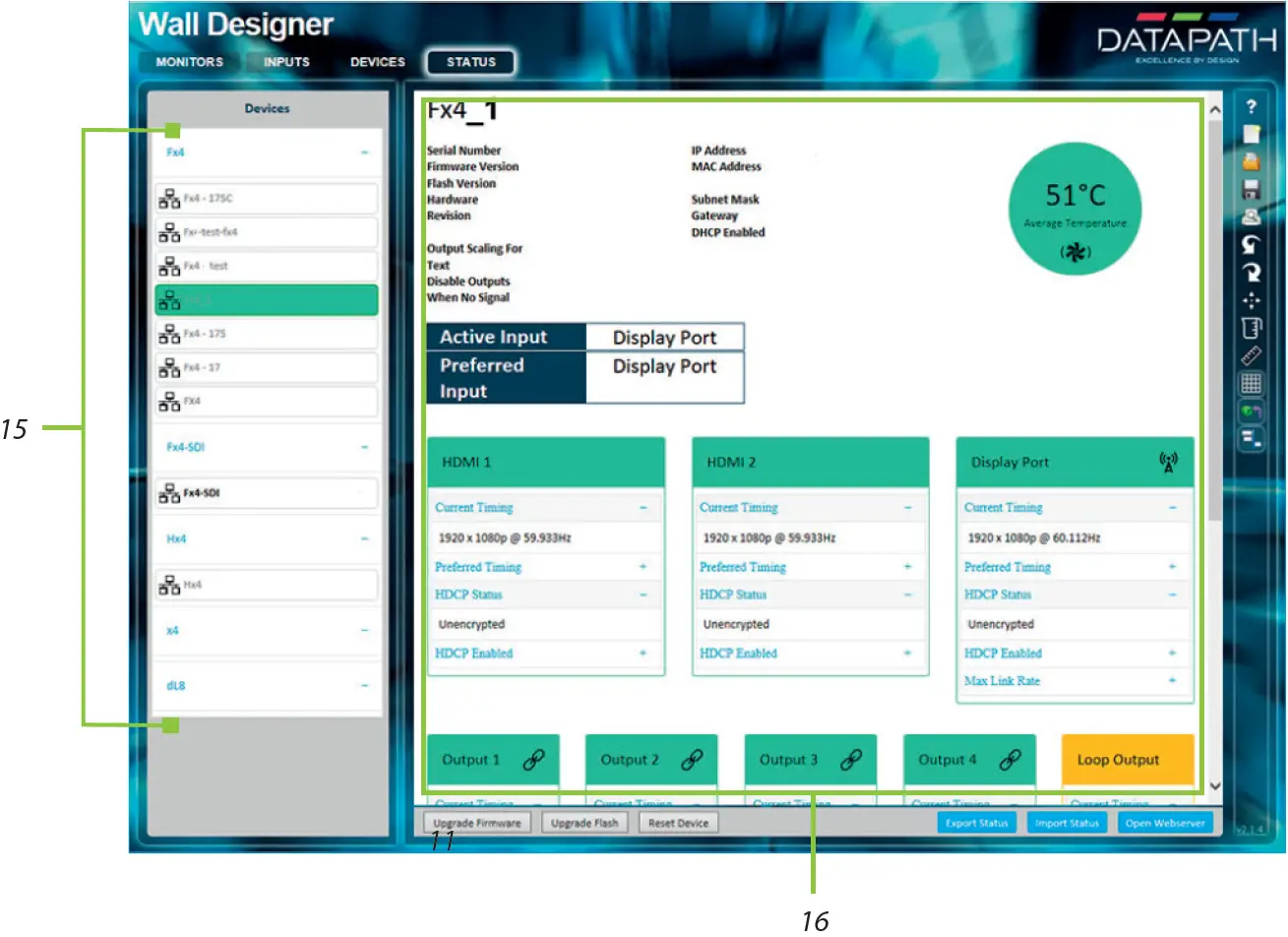Screen dimensions: 1288x937
Task: Collapse Current Timing under HDMI 1
Action: pyautogui.click(x=644, y=508)
